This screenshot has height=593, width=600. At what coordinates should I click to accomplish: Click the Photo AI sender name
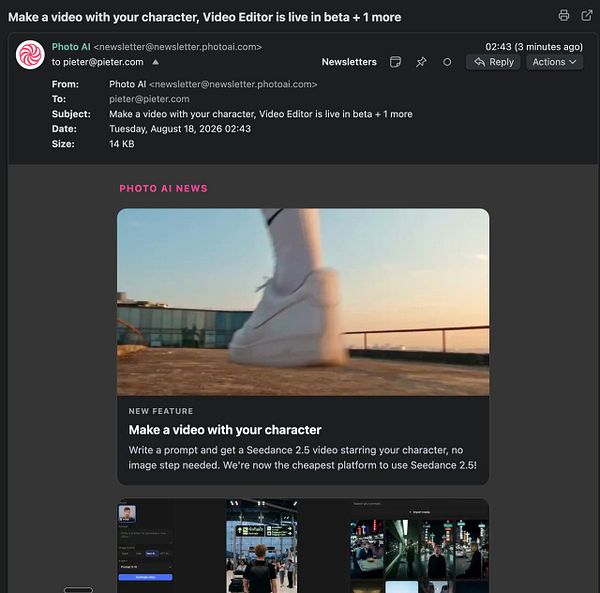(71, 47)
